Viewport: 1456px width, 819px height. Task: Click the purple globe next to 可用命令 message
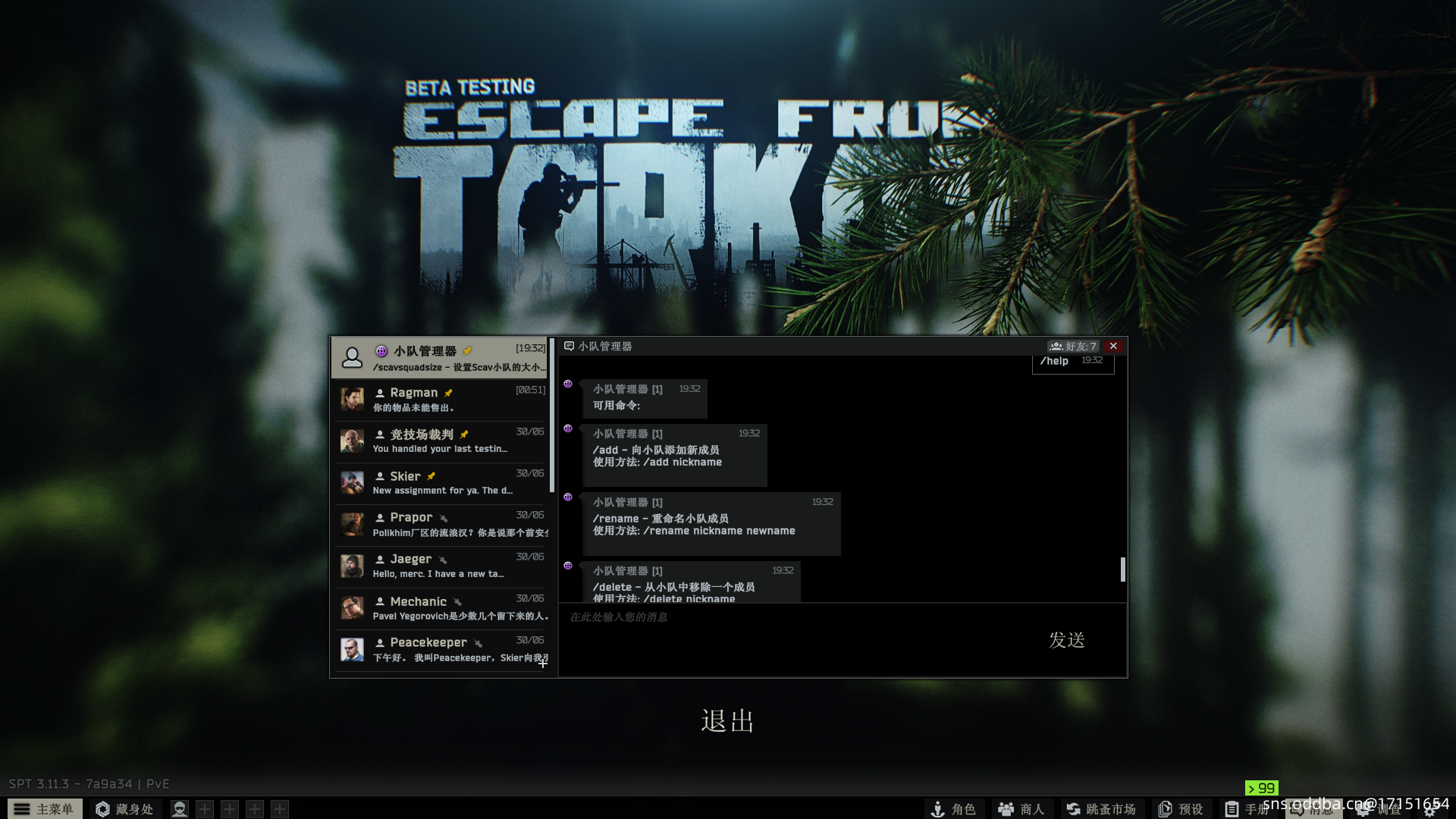[568, 384]
